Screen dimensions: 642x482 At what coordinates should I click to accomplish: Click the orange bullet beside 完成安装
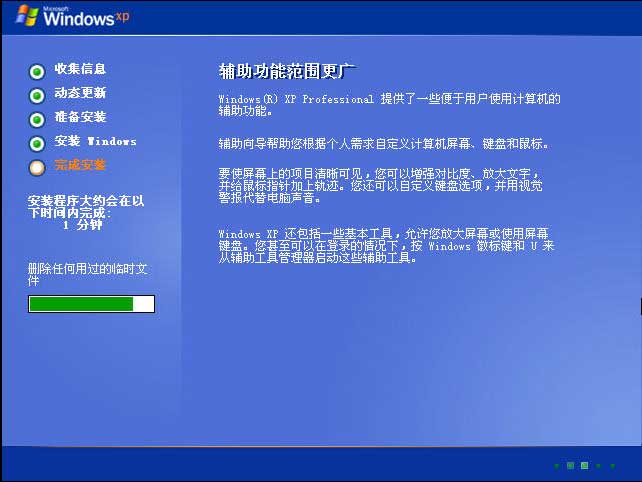37,167
